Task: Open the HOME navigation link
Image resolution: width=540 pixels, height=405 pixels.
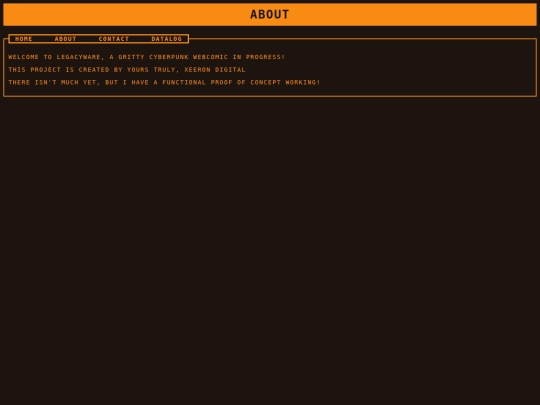Action: tap(23, 39)
